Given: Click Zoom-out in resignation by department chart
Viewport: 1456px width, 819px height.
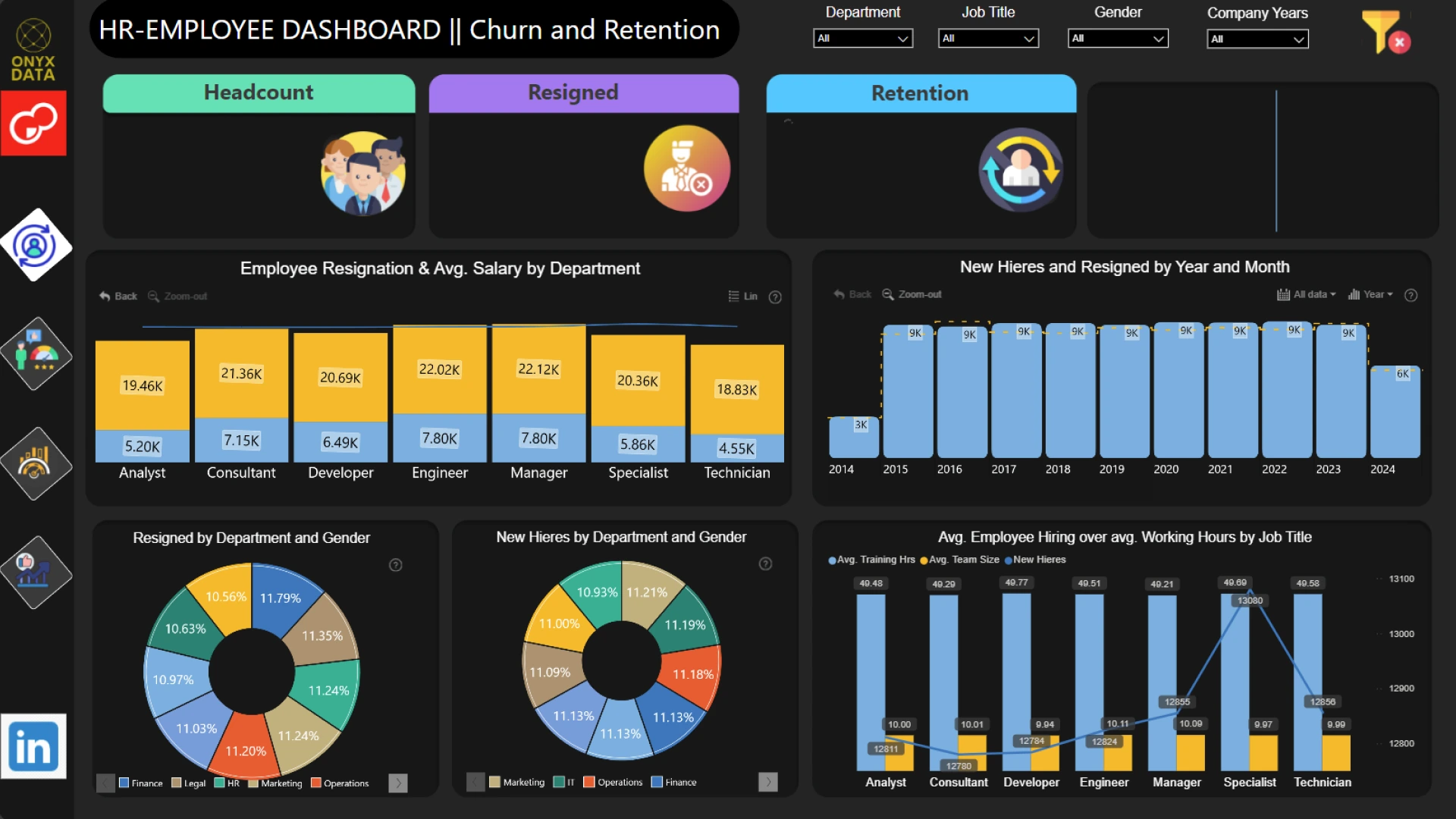Looking at the screenshot, I should coord(177,296).
